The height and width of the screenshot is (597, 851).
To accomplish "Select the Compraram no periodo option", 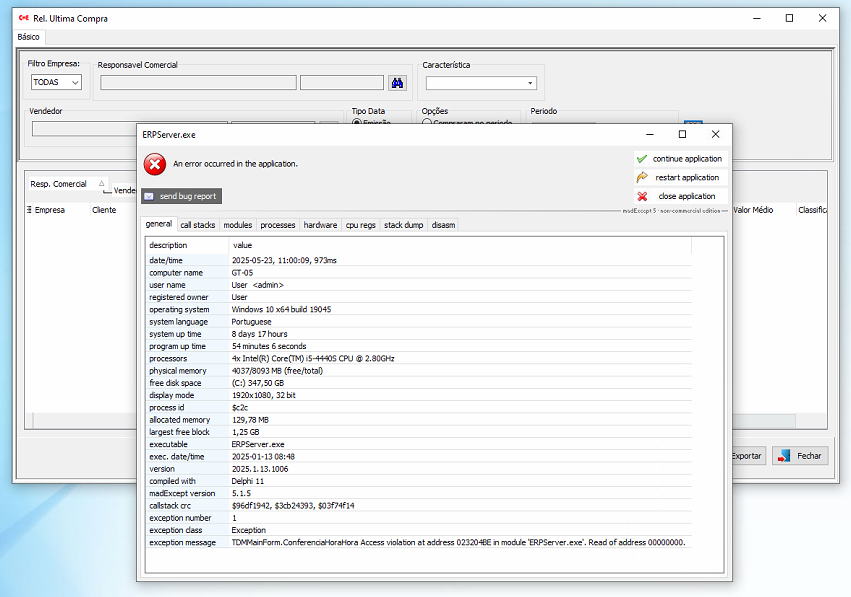I will pos(427,124).
